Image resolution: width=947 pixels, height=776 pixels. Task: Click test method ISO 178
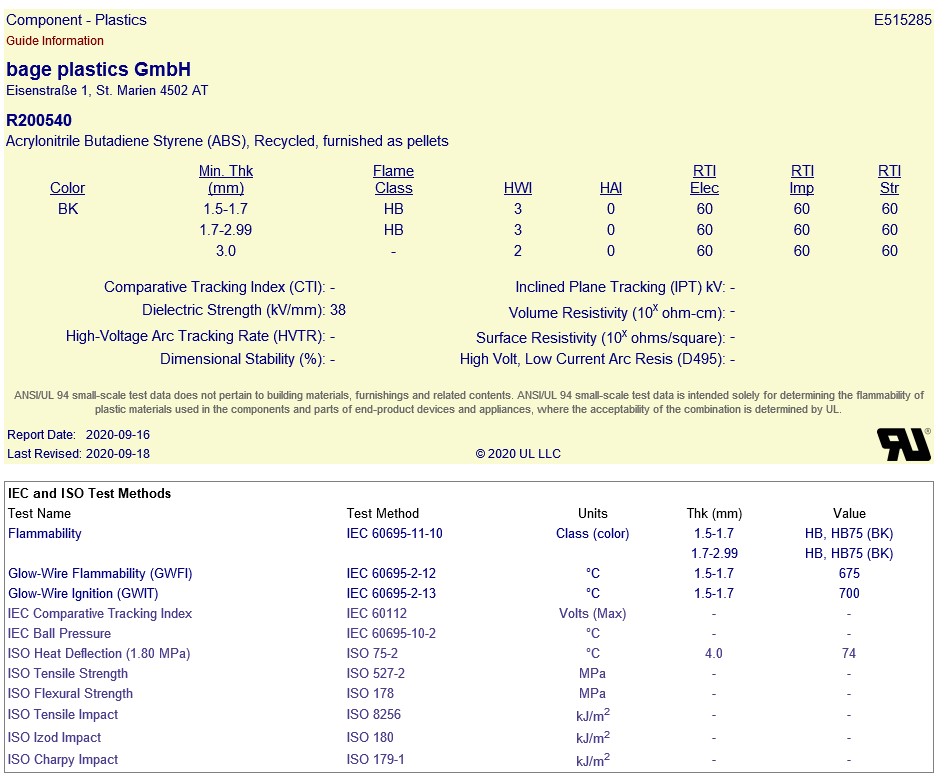[x=370, y=693]
